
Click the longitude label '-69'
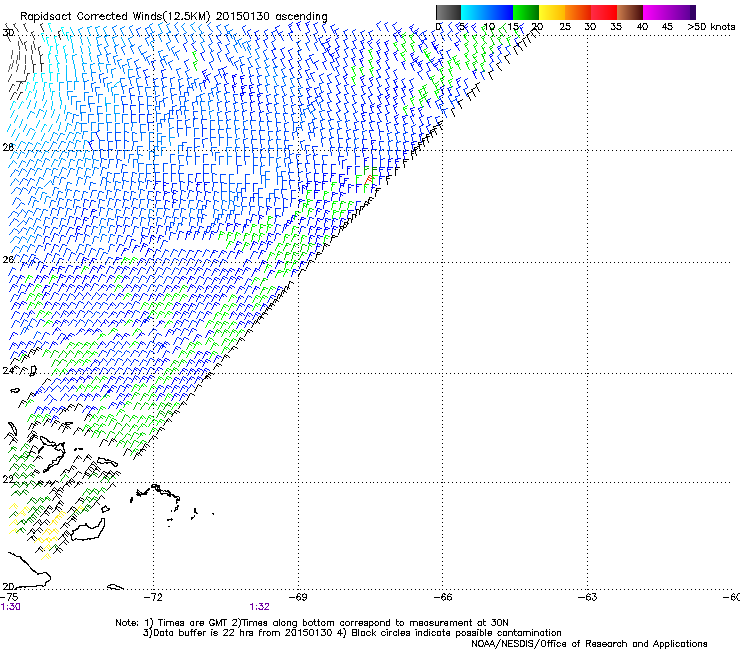click(298, 597)
